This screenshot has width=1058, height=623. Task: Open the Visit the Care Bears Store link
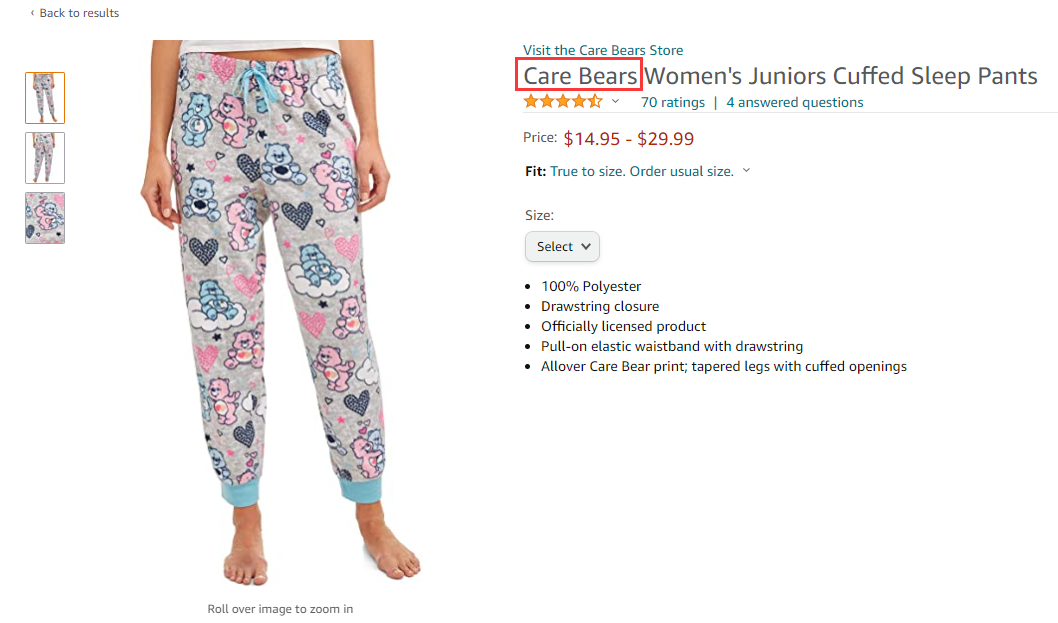click(x=603, y=50)
